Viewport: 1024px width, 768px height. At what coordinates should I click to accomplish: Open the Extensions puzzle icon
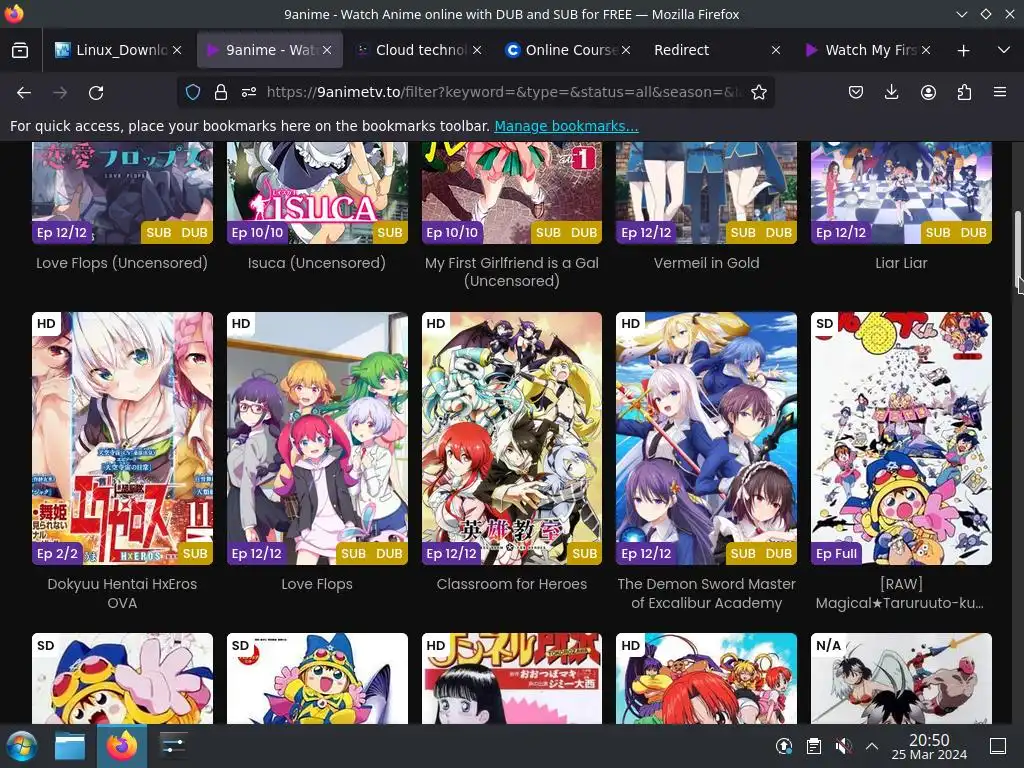[x=964, y=92]
